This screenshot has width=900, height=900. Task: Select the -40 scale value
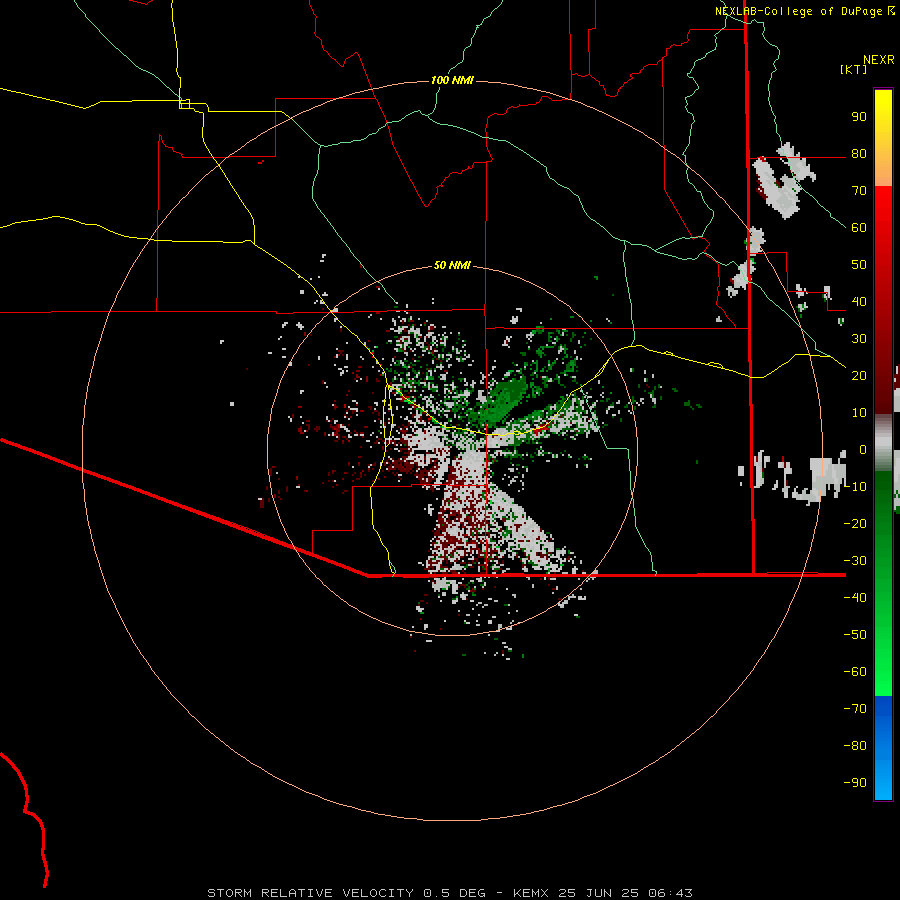point(855,598)
